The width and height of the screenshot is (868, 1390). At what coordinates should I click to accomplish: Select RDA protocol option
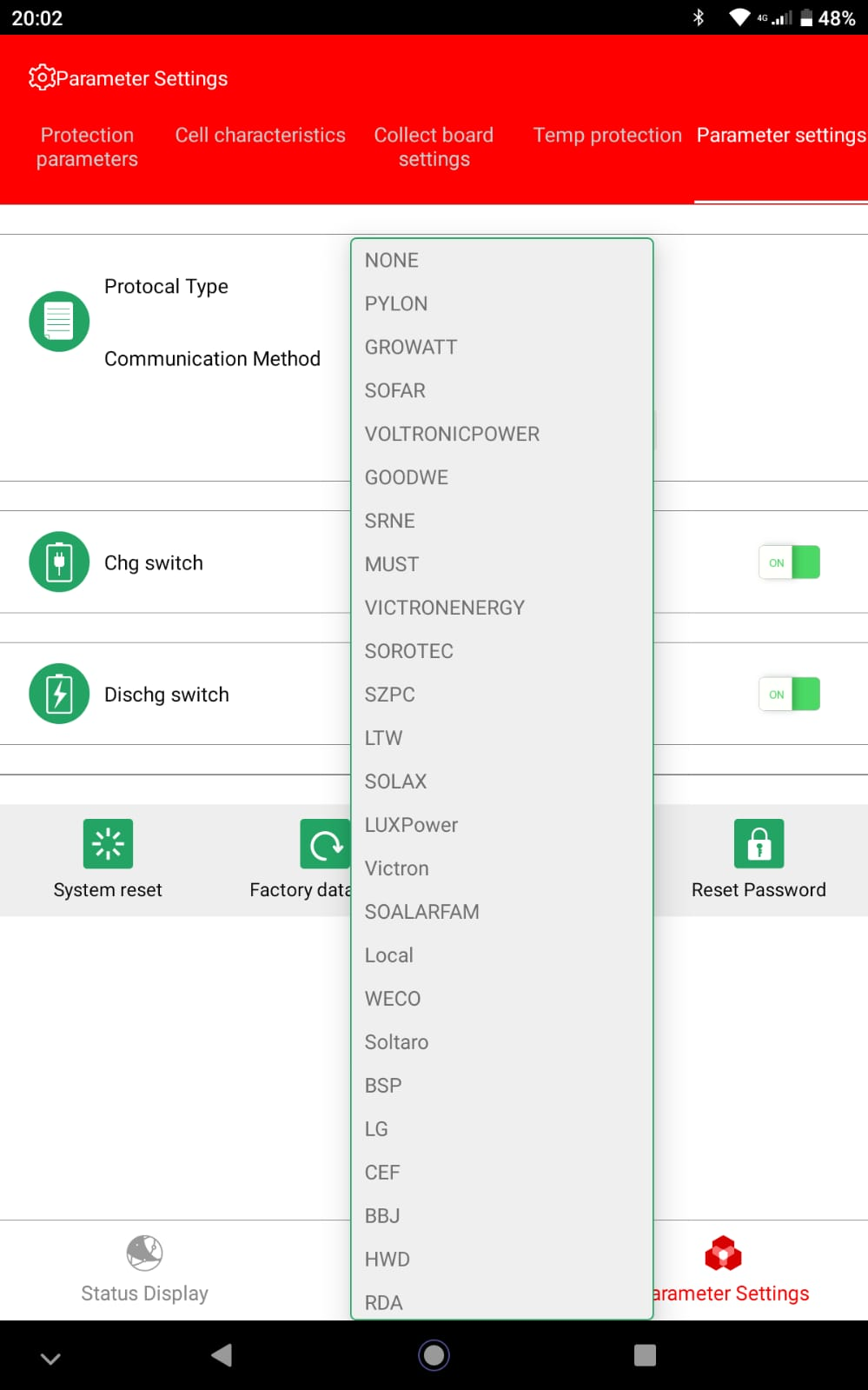click(x=502, y=1300)
